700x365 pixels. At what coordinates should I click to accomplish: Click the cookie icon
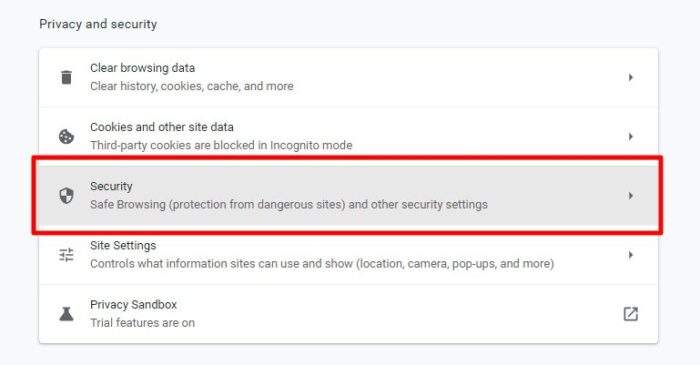[x=67, y=137]
